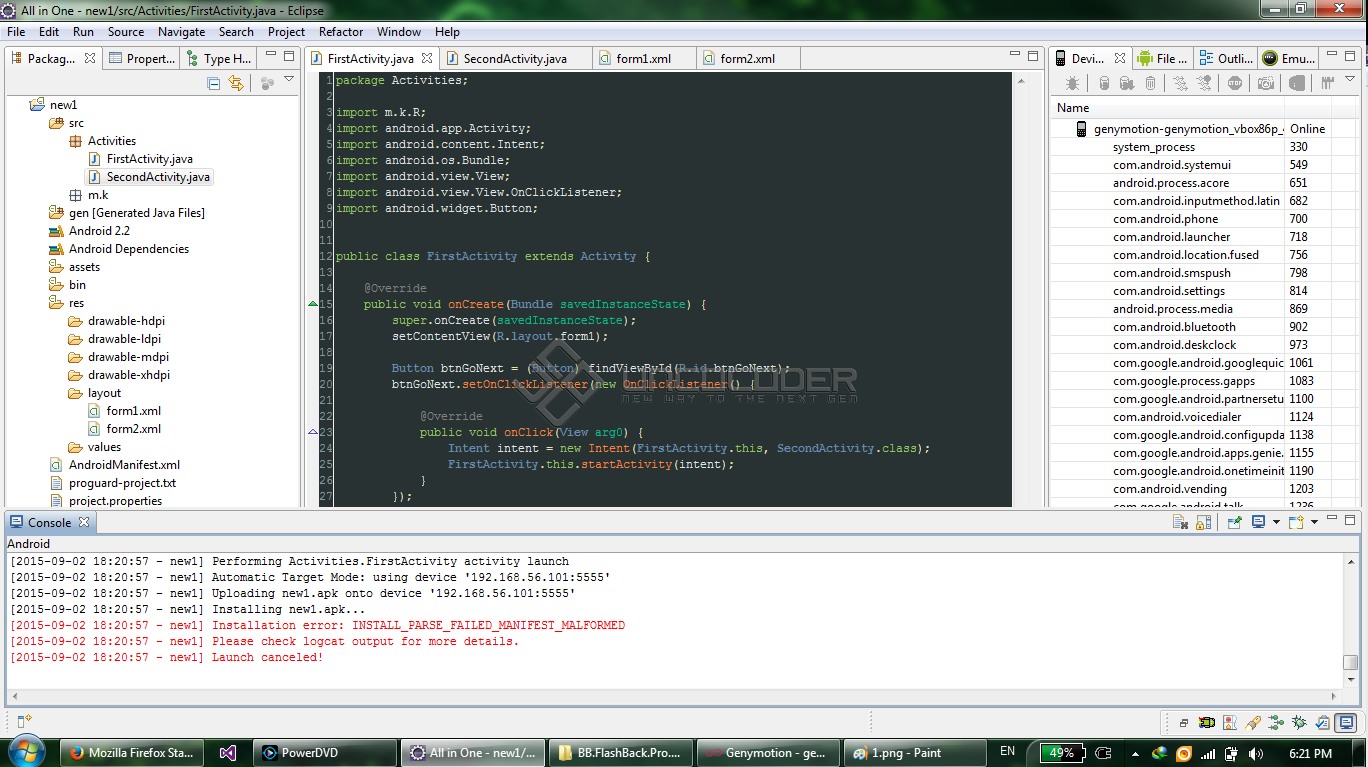Toggle Link with Editor arrows icon

point(236,83)
